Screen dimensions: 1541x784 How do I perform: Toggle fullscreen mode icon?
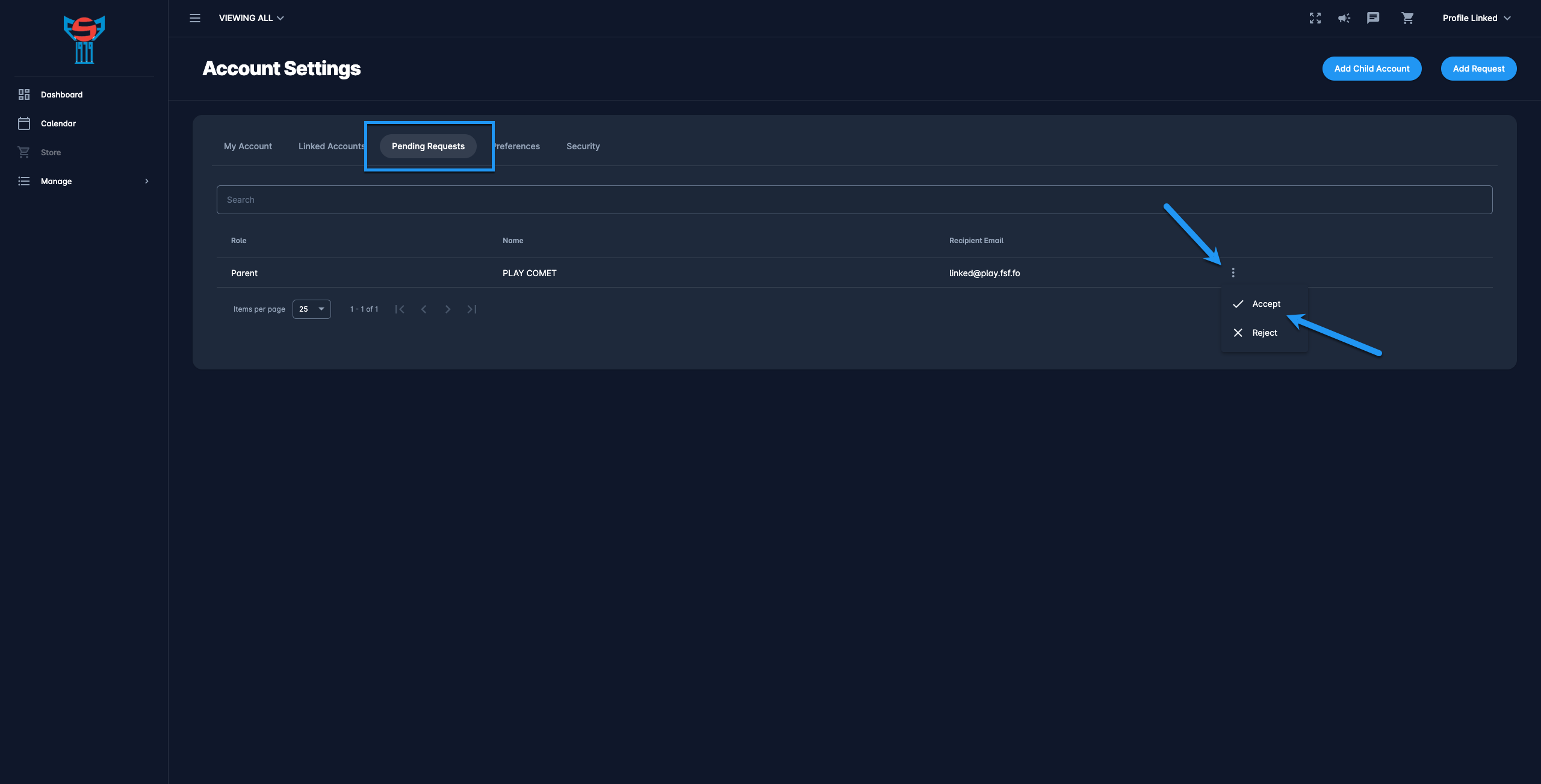click(x=1315, y=18)
